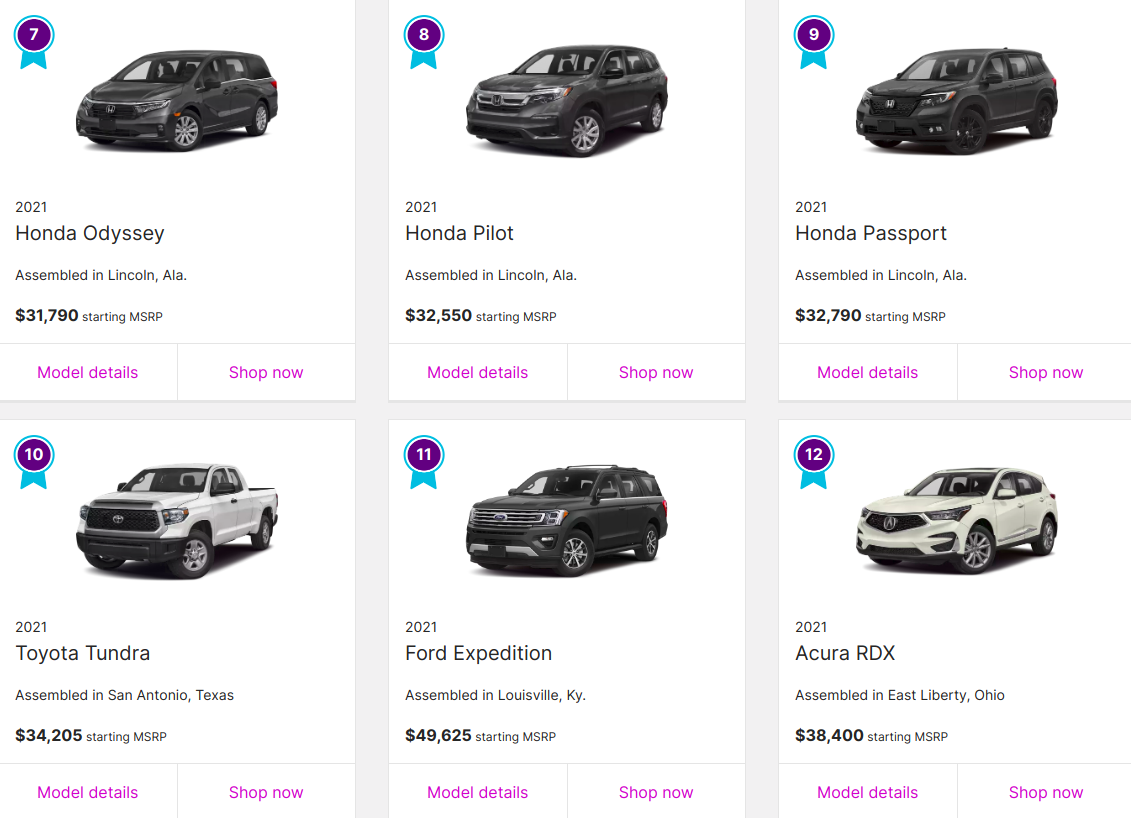
Task: Shop now for the Toyota Tundra
Action: click(x=266, y=792)
